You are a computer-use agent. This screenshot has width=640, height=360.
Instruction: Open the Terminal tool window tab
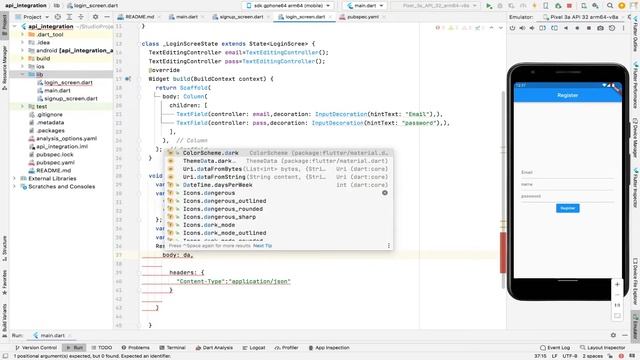(x=173, y=347)
